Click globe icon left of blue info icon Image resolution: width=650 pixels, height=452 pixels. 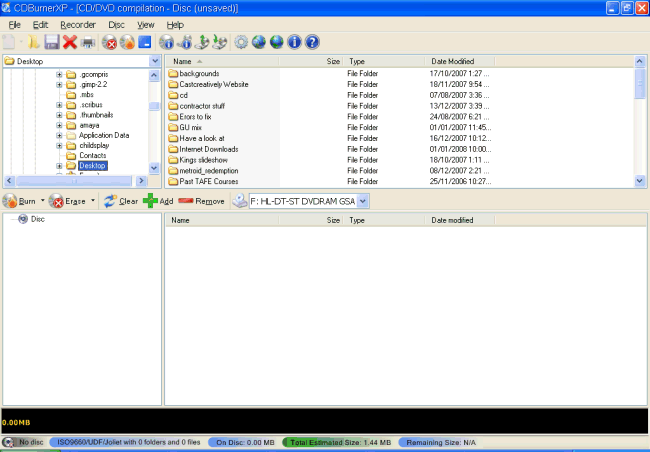coord(276,42)
